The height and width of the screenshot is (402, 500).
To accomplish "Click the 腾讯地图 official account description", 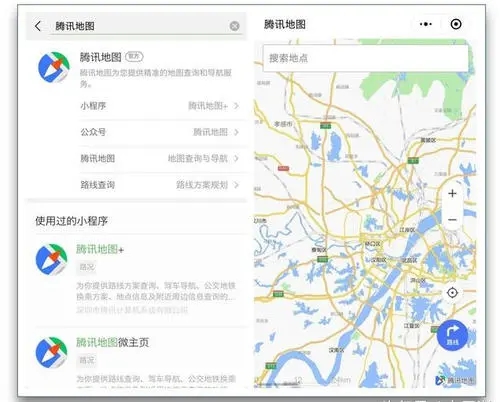I will tap(156, 78).
